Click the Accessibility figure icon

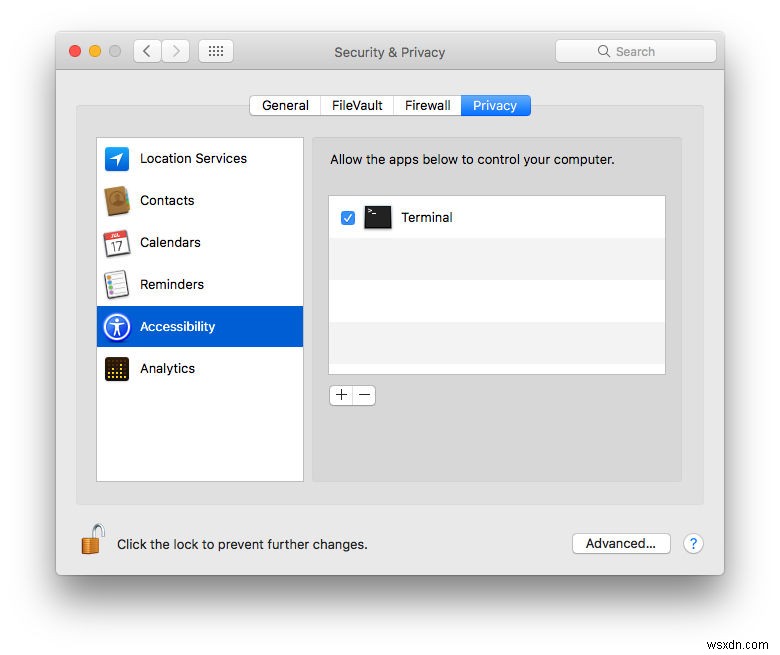tap(117, 327)
